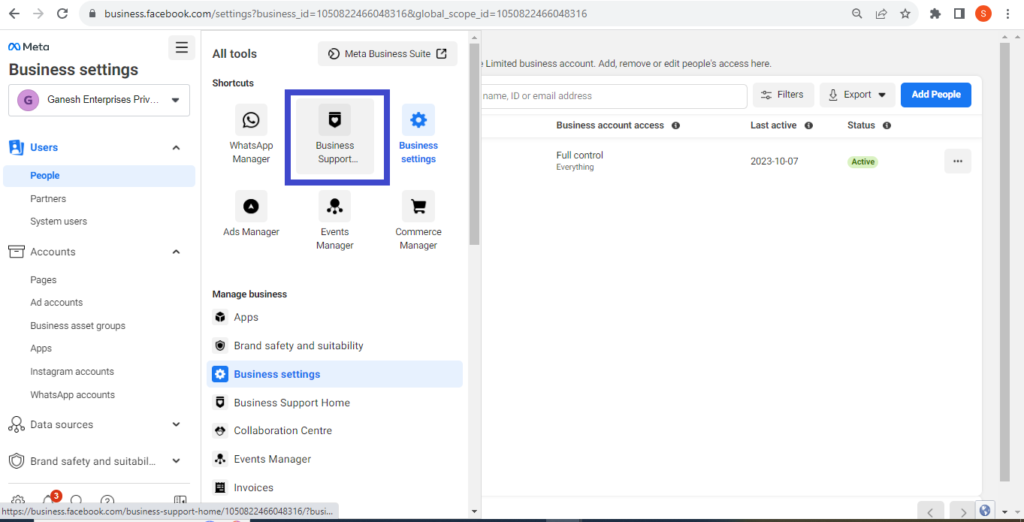Open System users in sidebar
The width and height of the screenshot is (1024, 522).
58,221
